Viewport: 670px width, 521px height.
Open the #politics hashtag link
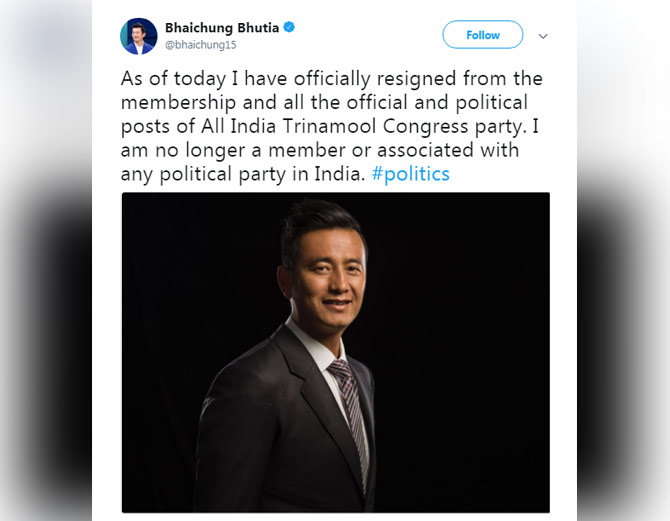click(x=411, y=174)
